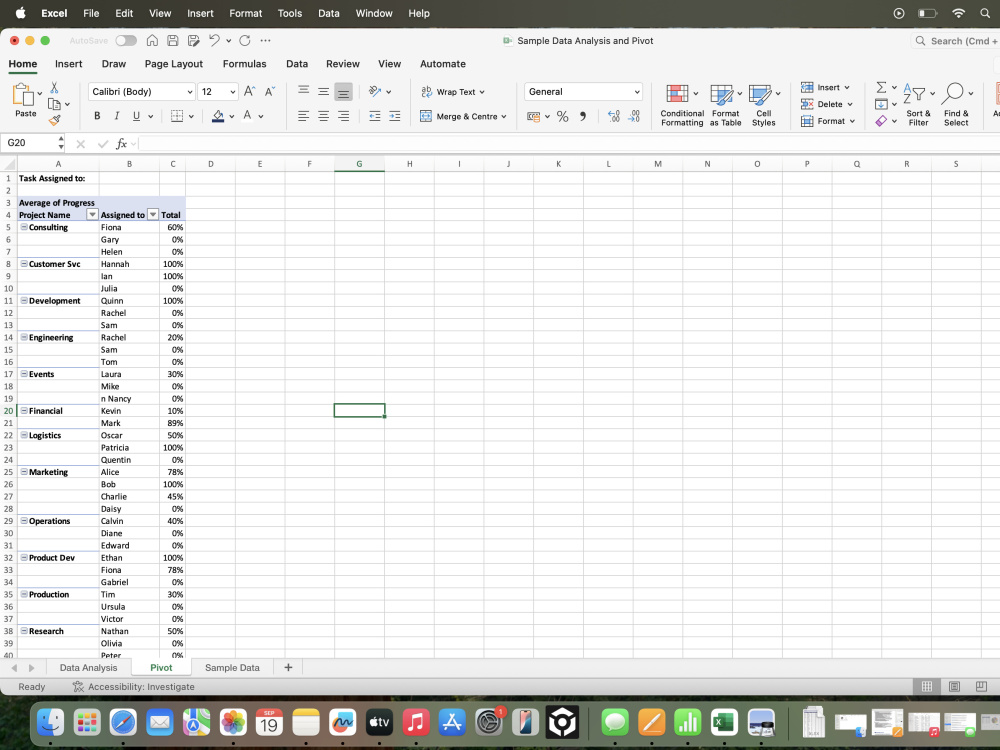This screenshot has height=750, width=1000.
Task: Collapse the Logistics group
Action: [x=24, y=435]
